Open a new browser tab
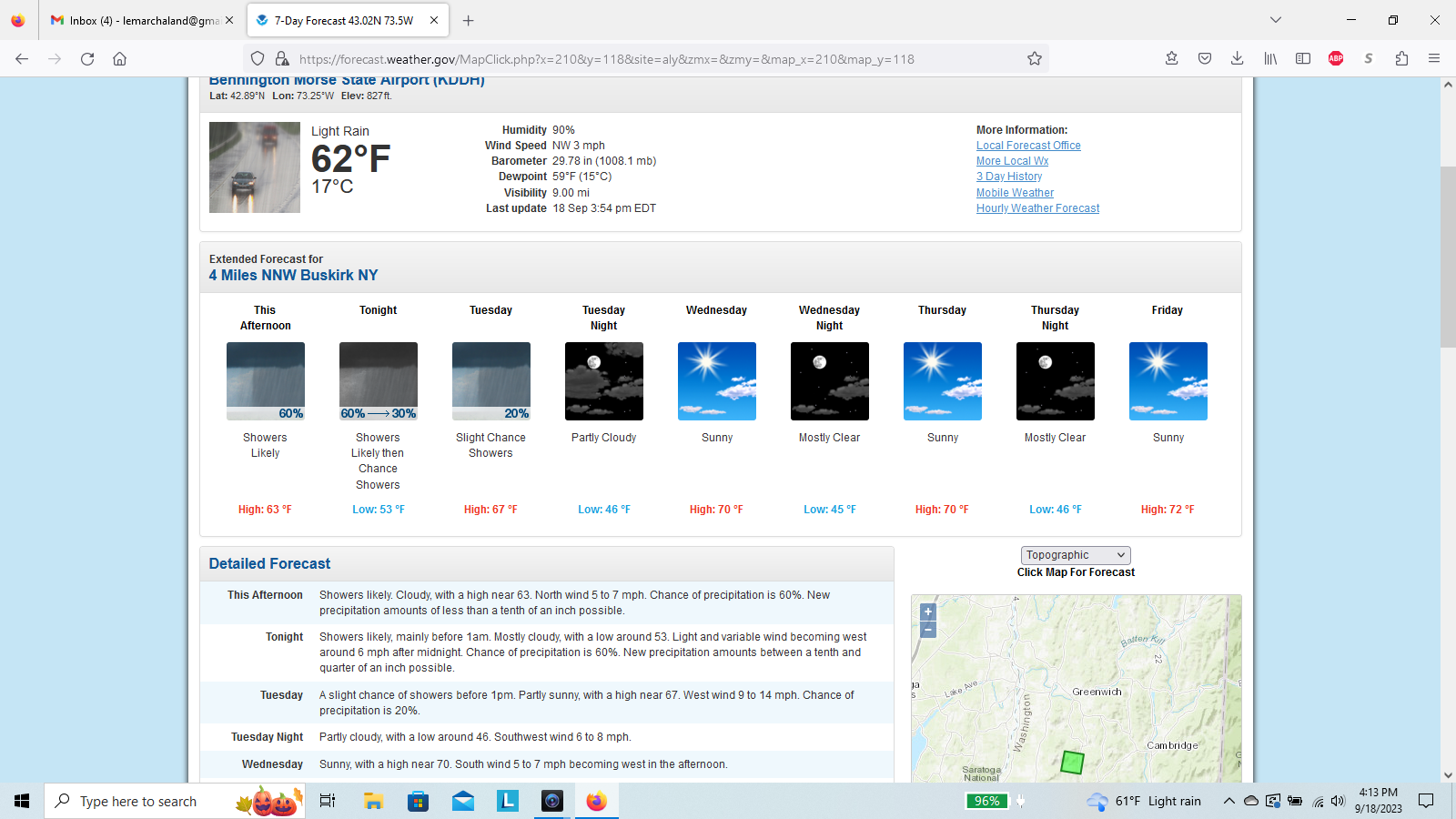Image resolution: width=1456 pixels, height=819 pixels. tap(469, 20)
